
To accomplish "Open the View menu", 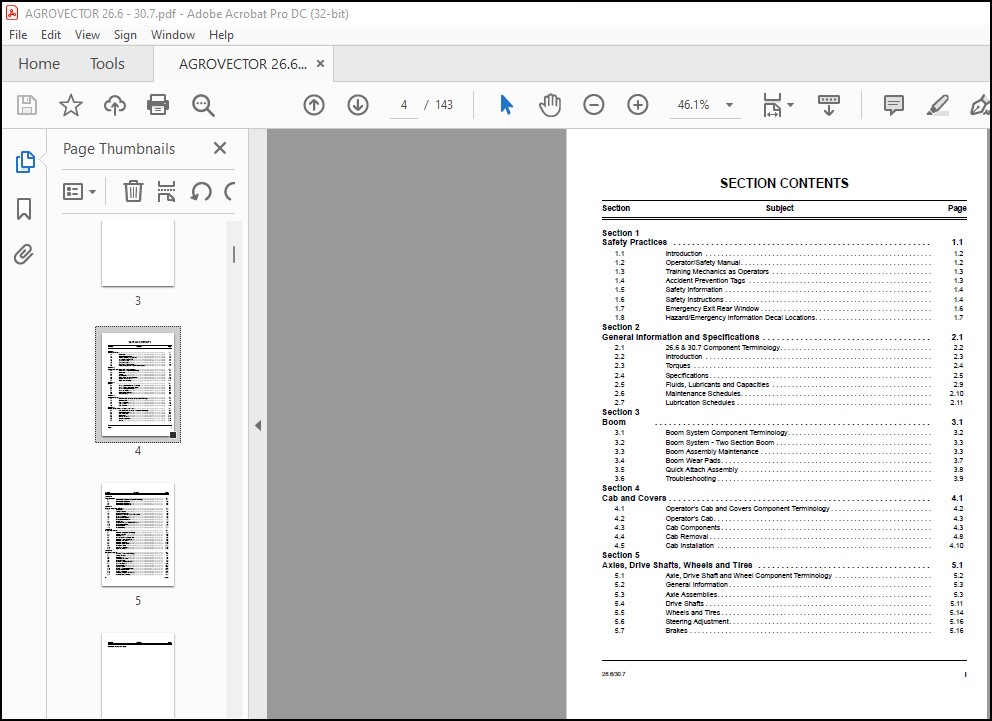I will (x=87, y=35).
